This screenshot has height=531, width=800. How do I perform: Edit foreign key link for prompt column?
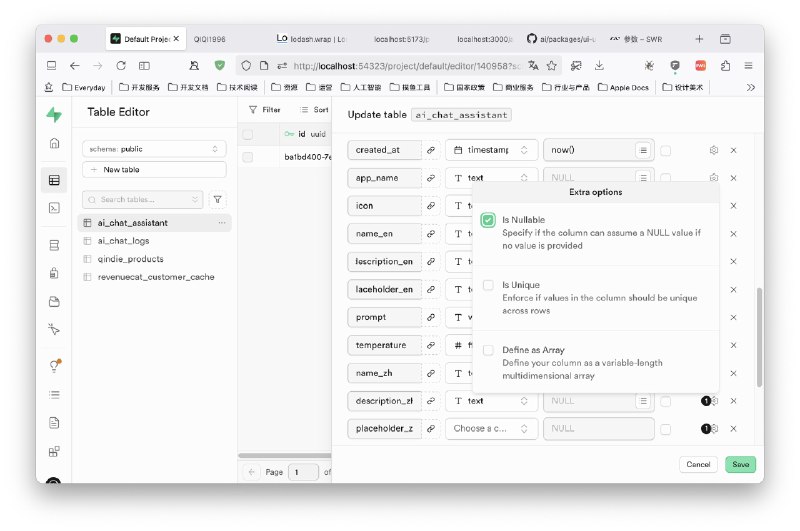(431, 317)
